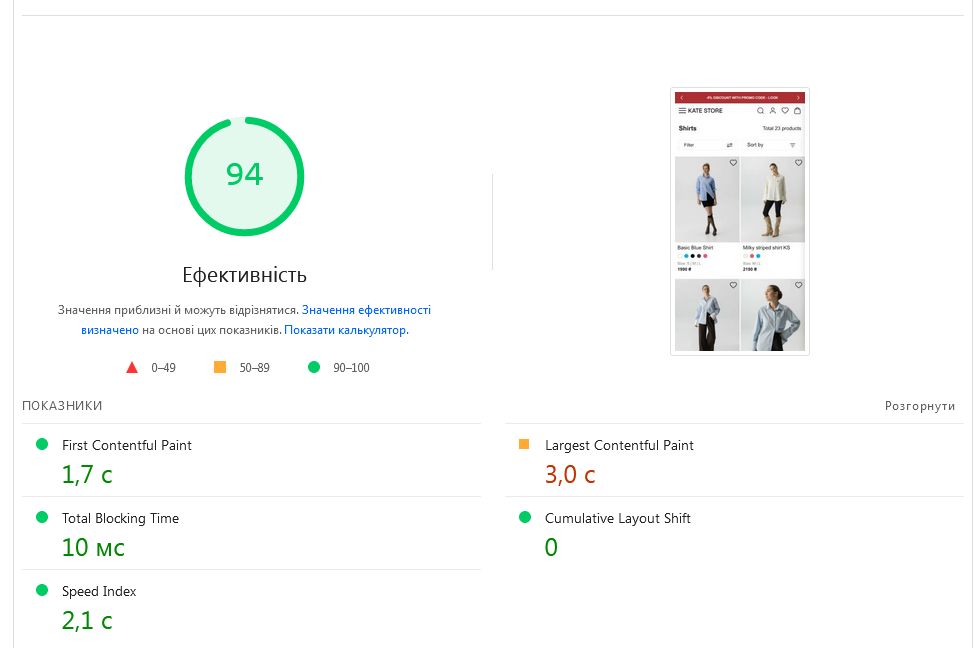
Task: Select pink color swatch under Basic Blue Shirt
Action: (x=705, y=256)
